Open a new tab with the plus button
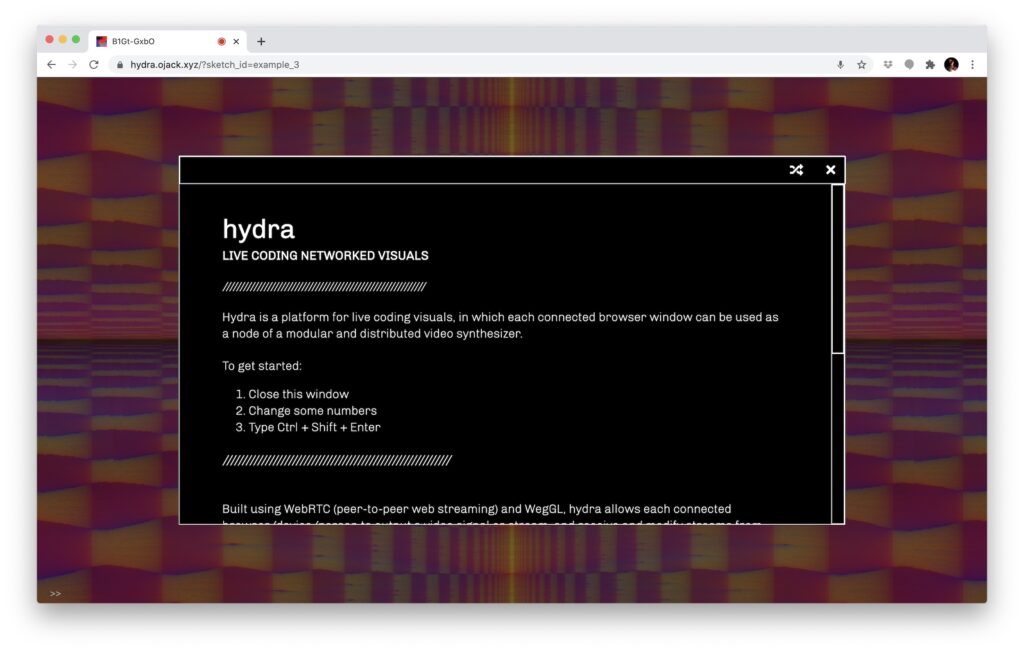Viewport: 1024px width, 652px height. [261, 41]
